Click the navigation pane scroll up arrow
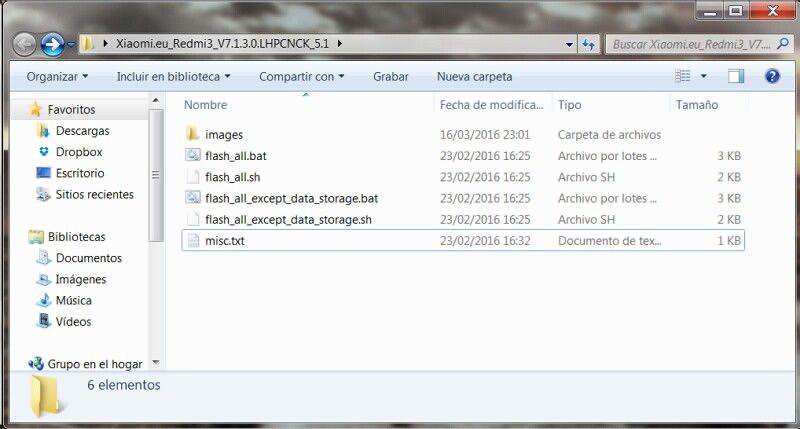The width and height of the screenshot is (800, 429). pos(156,100)
